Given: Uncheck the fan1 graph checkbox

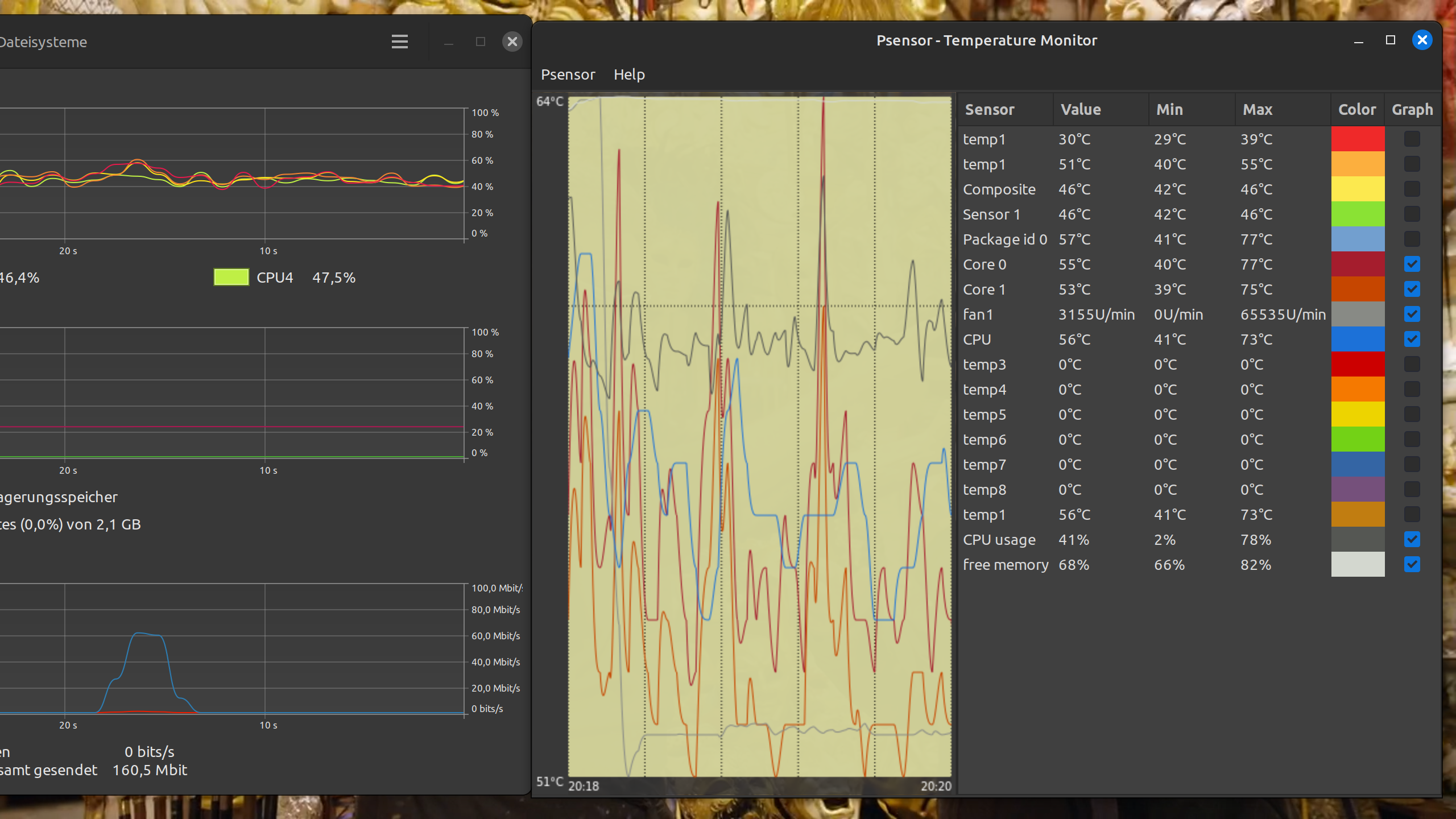Looking at the screenshot, I should point(1412,315).
